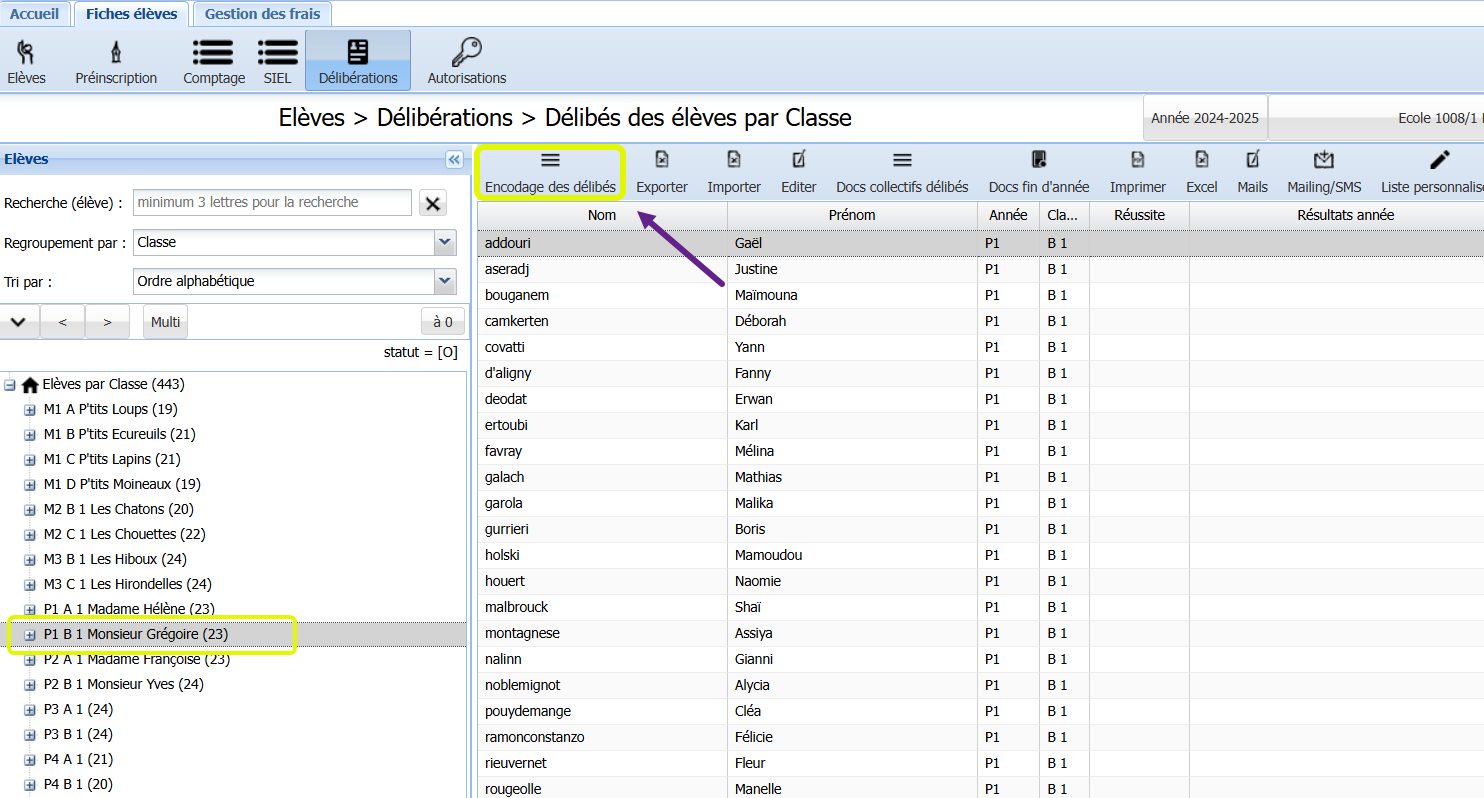
Task: Select the Délibérations ribbon icon
Action: (x=358, y=61)
